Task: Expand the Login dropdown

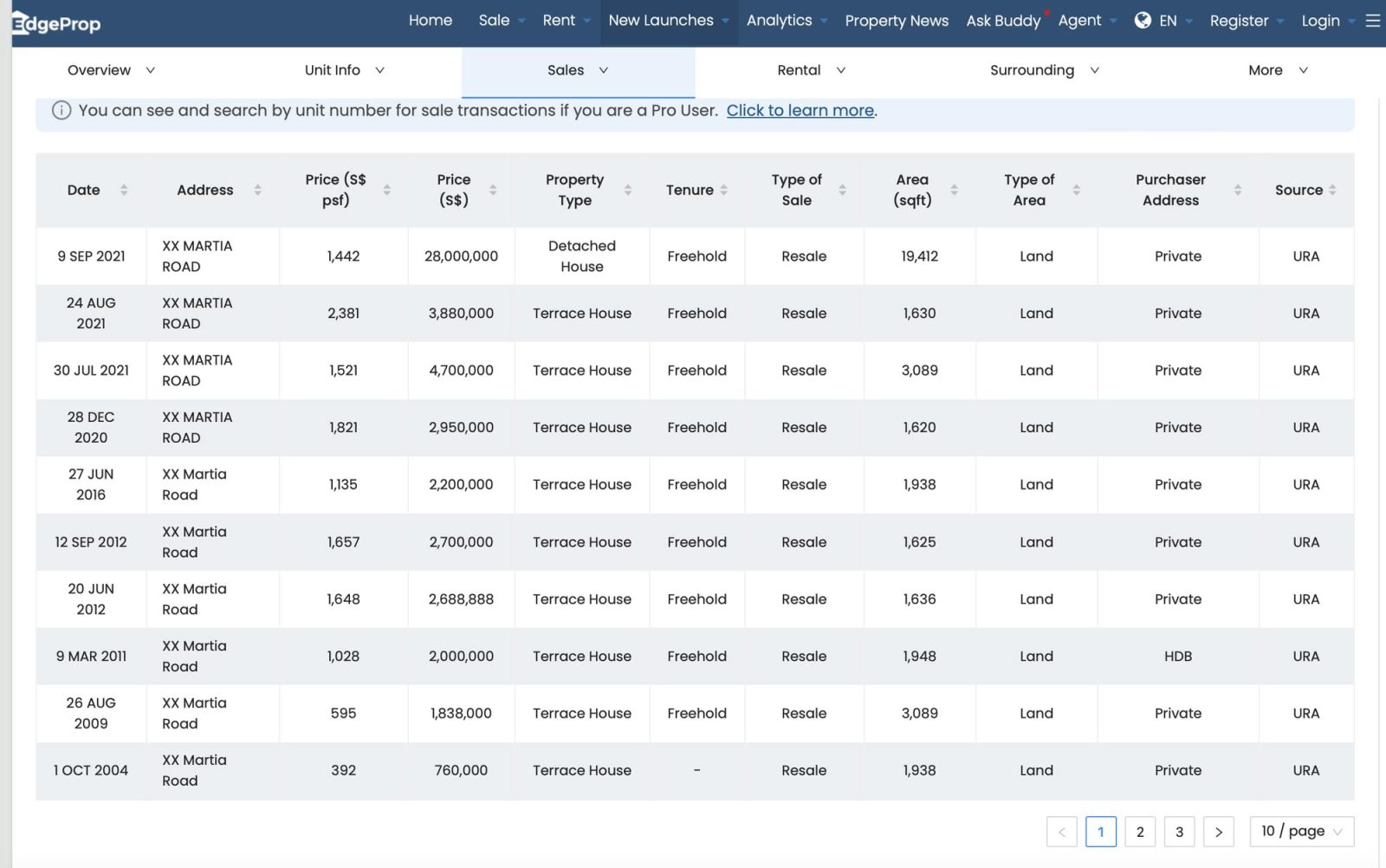Action: (x=1328, y=20)
